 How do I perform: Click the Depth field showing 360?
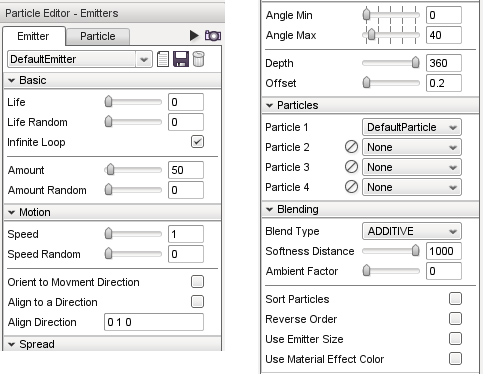[444, 63]
